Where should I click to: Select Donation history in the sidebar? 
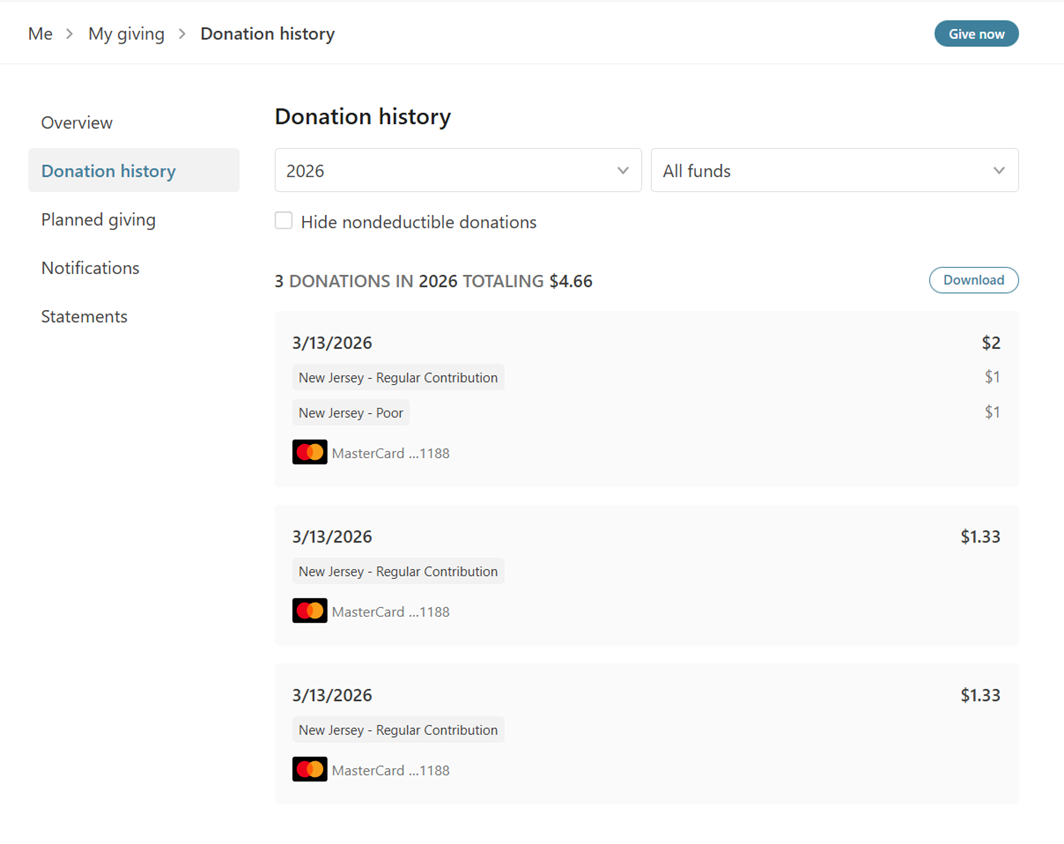[108, 171]
